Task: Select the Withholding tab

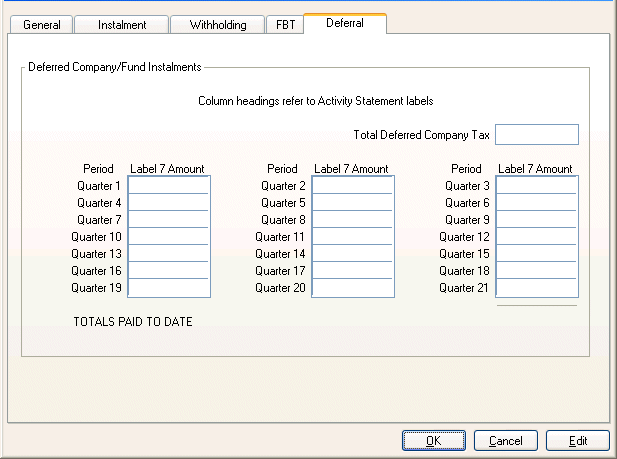Action: [217, 25]
